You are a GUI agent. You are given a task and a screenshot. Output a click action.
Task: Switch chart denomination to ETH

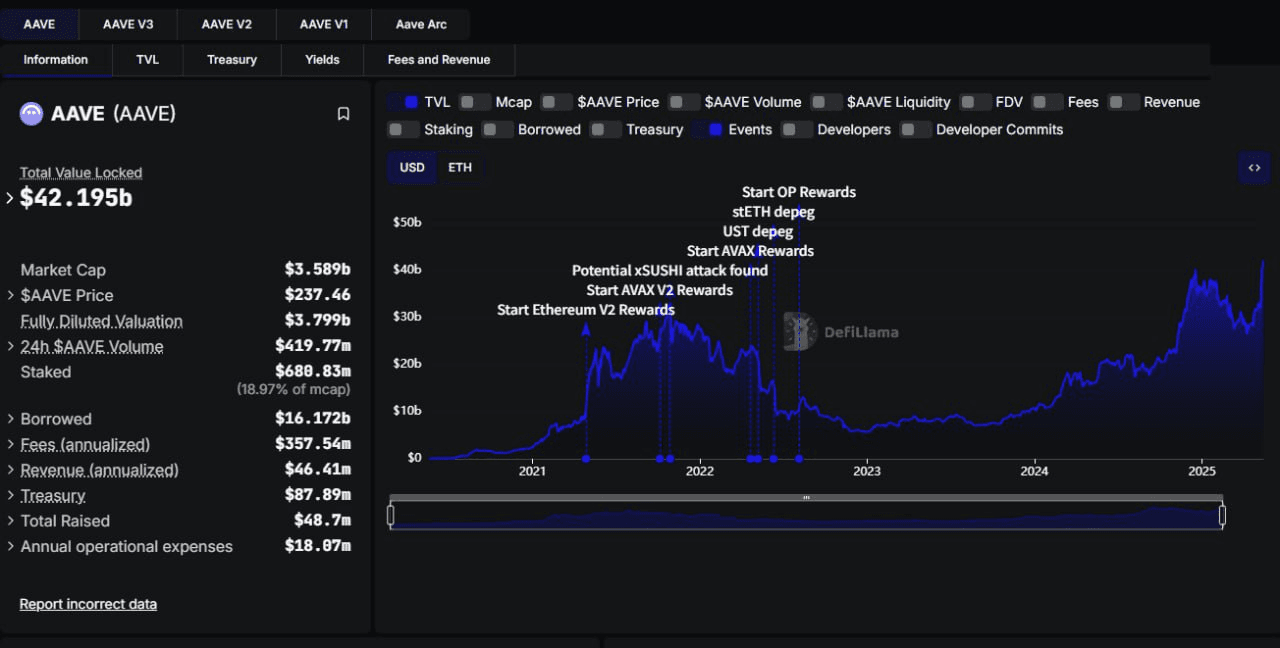pyautogui.click(x=460, y=167)
